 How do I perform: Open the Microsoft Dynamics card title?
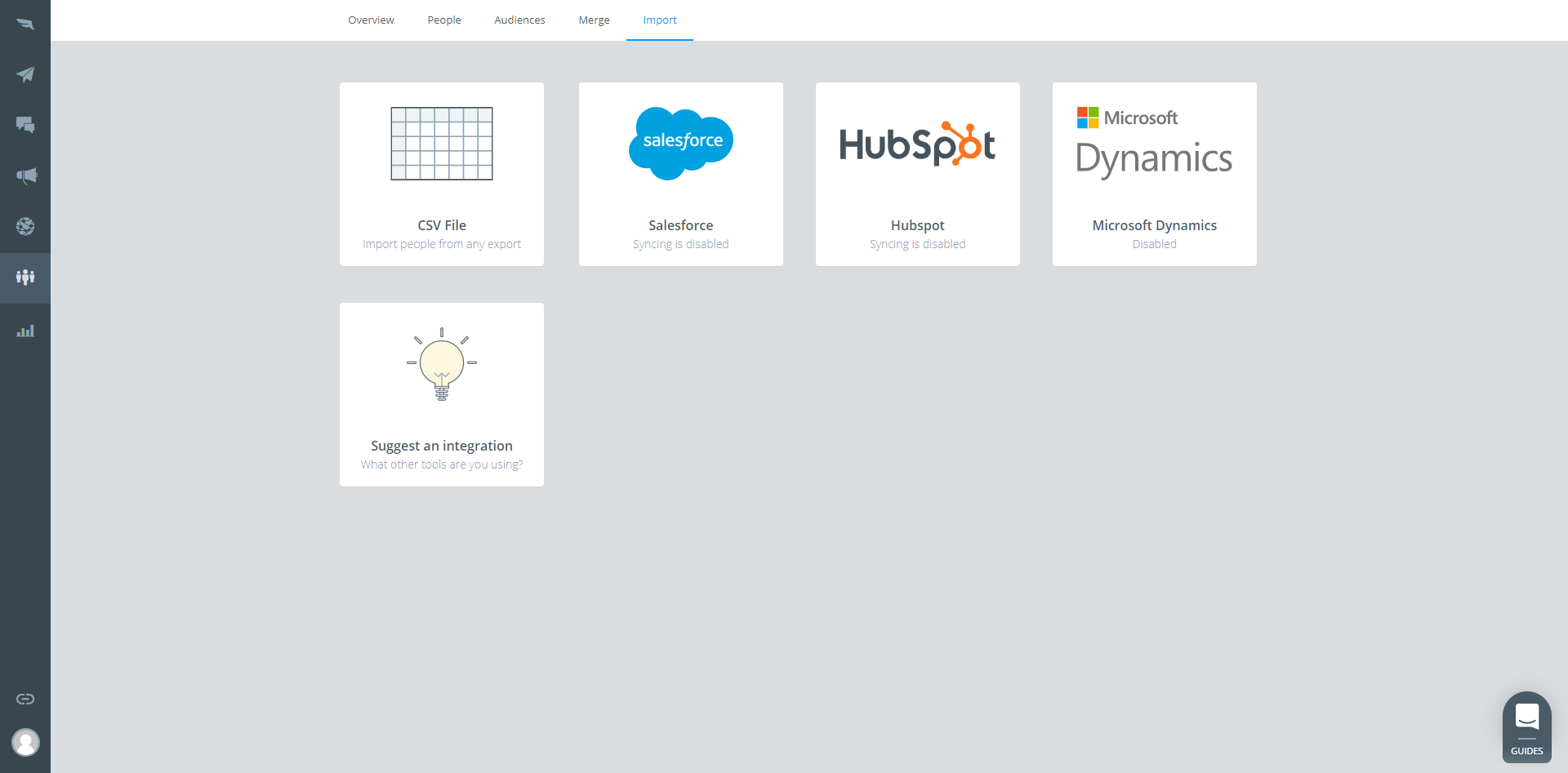point(1155,225)
